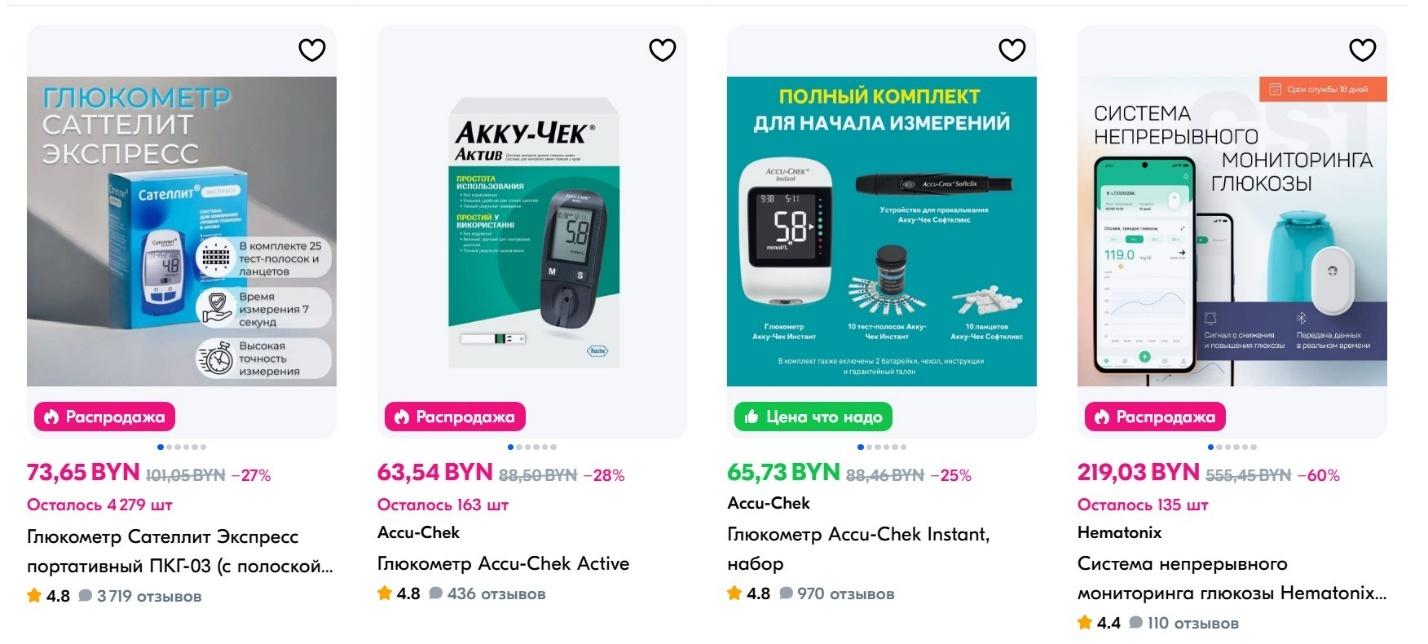Viewport: 1428px width, 644px height.
Task: Toggle heart on Accu-Chek Instant set
Action: (1013, 50)
